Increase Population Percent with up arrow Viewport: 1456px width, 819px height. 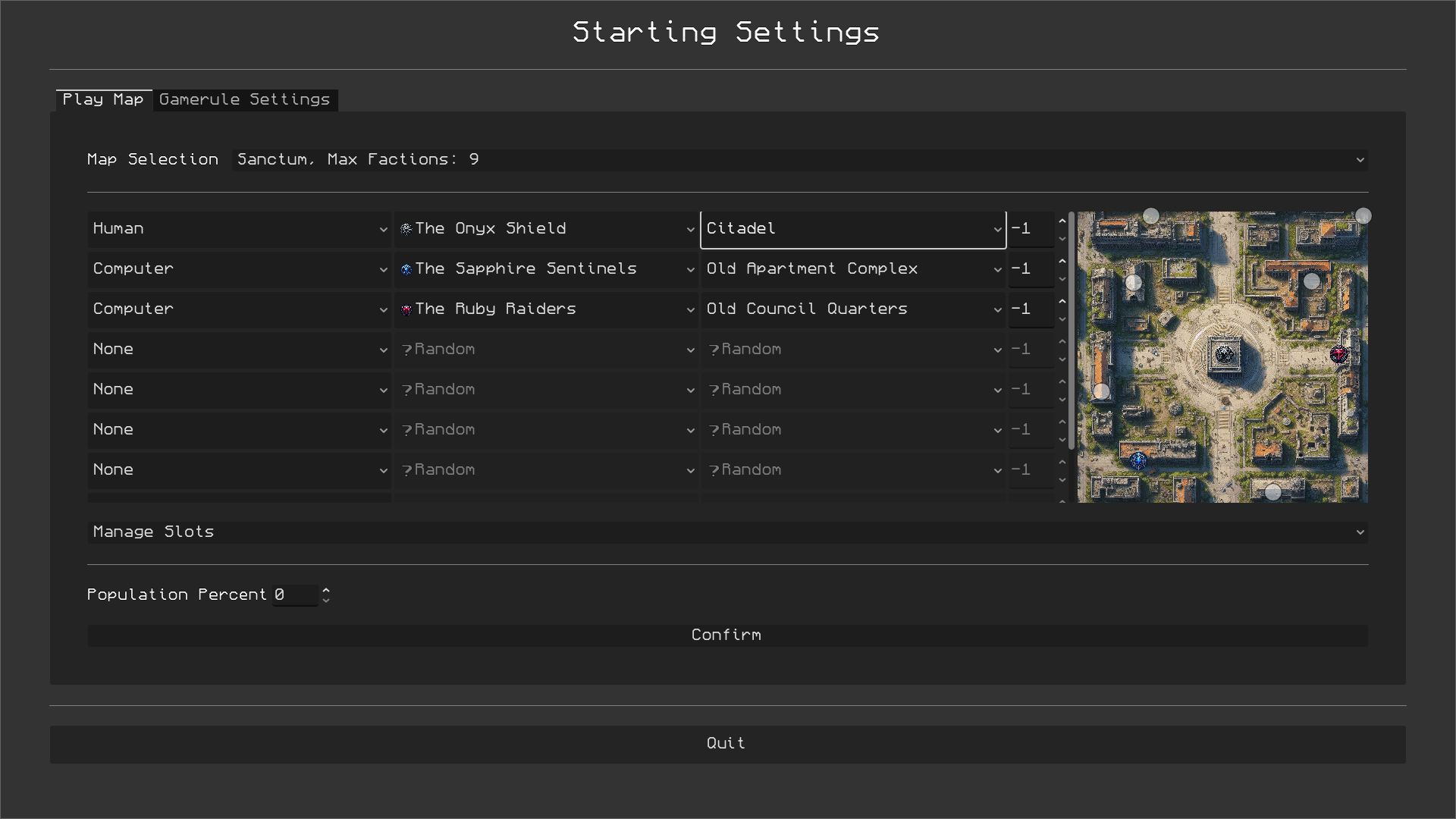(326, 589)
